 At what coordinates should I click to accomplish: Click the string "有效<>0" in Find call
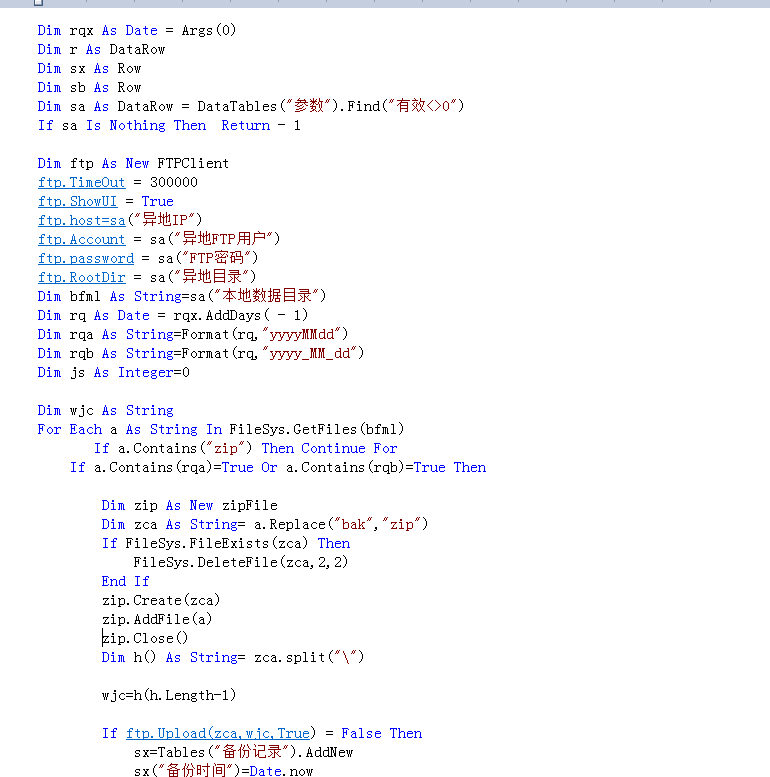pos(423,106)
